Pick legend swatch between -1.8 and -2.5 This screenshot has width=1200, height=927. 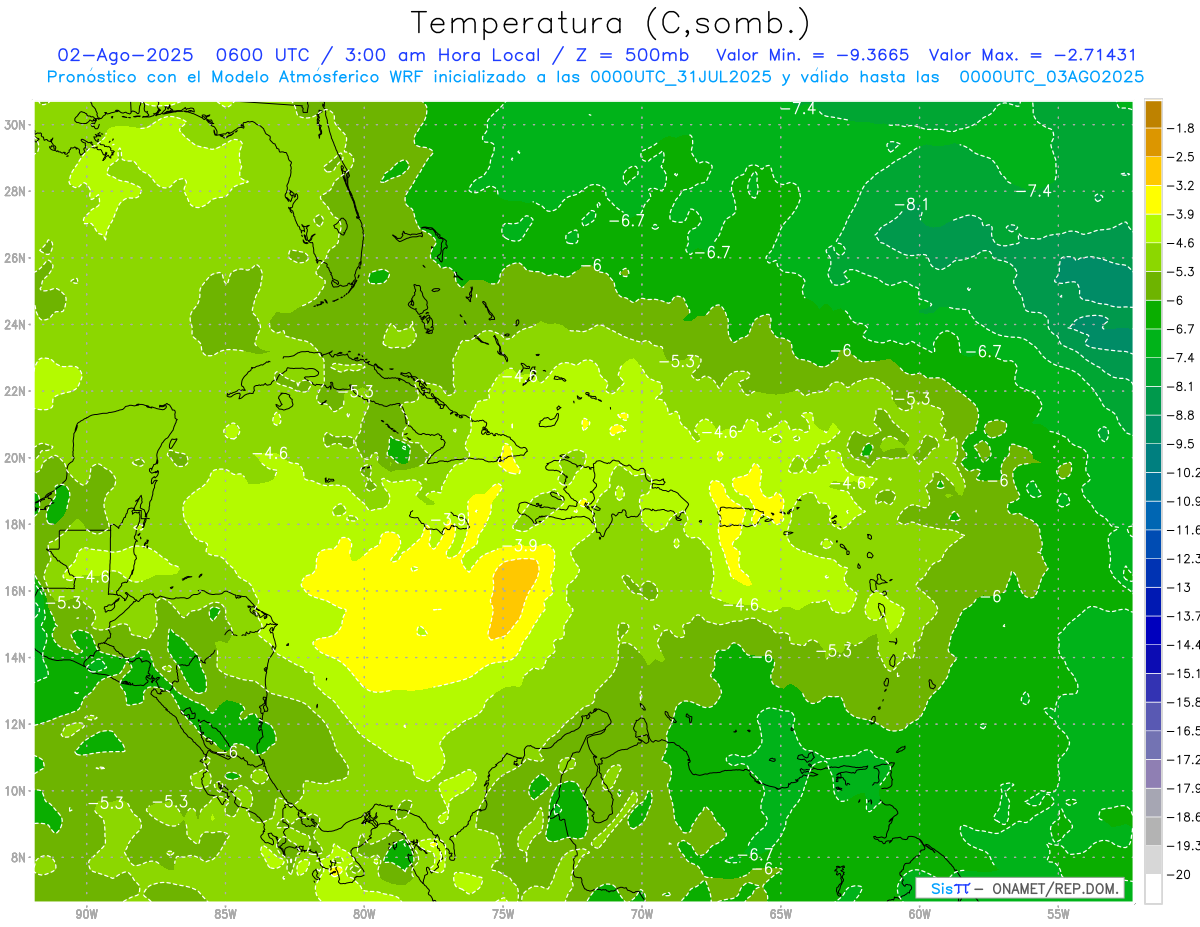tap(1153, 142)
